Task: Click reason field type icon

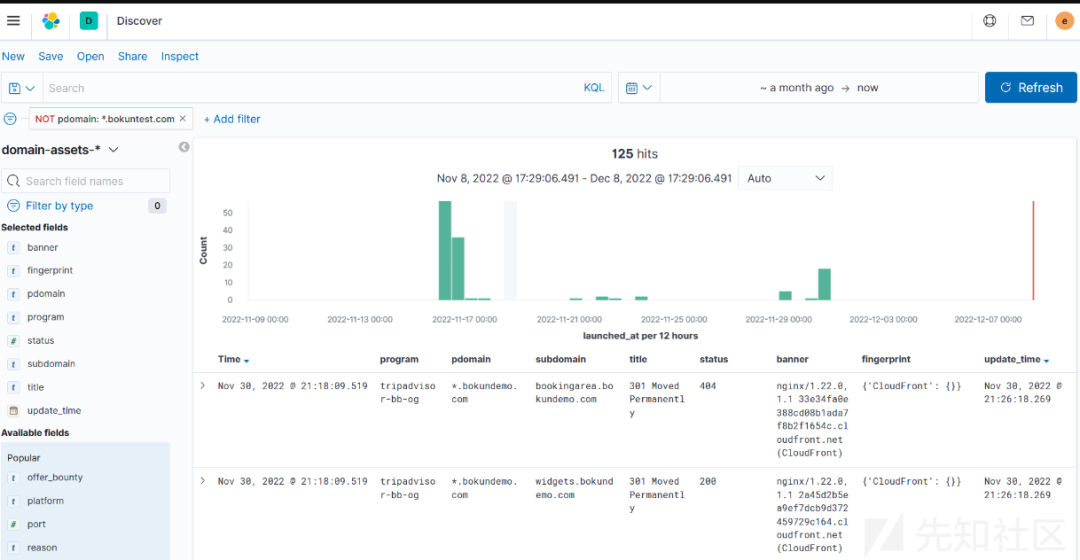Action: (x=13, y=548)
